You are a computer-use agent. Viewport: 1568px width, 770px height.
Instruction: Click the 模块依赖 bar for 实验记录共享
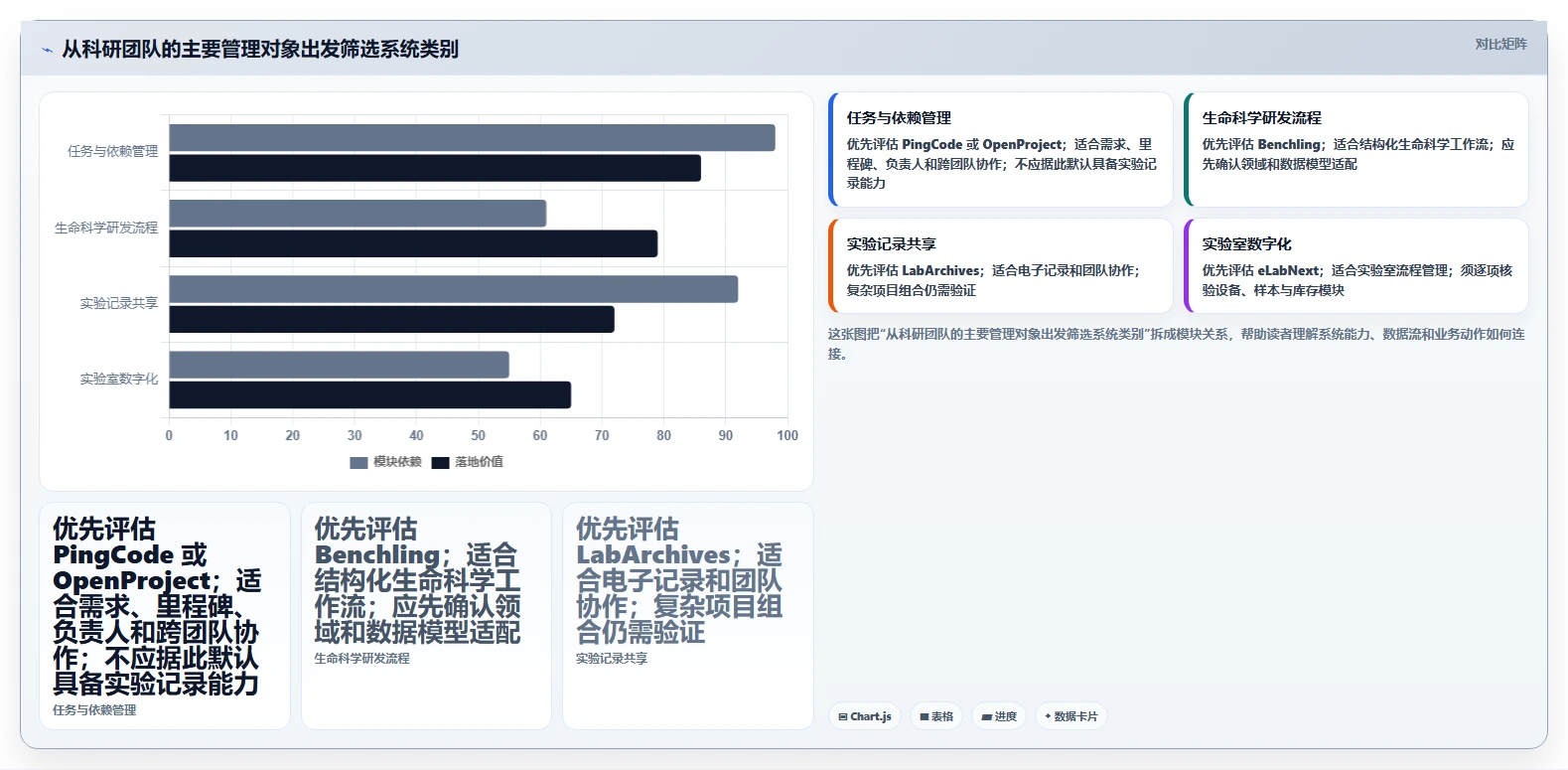click(x=454, y=289)
